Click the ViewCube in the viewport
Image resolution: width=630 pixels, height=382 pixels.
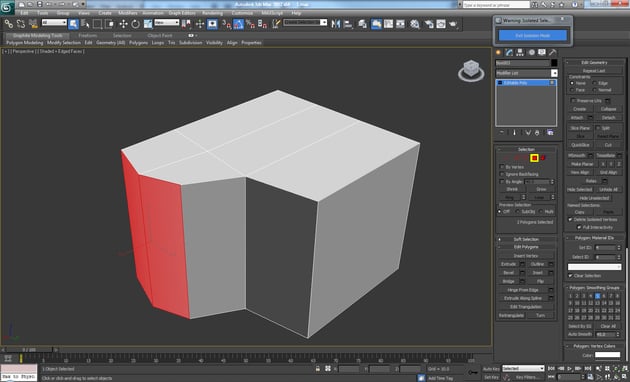471,70
